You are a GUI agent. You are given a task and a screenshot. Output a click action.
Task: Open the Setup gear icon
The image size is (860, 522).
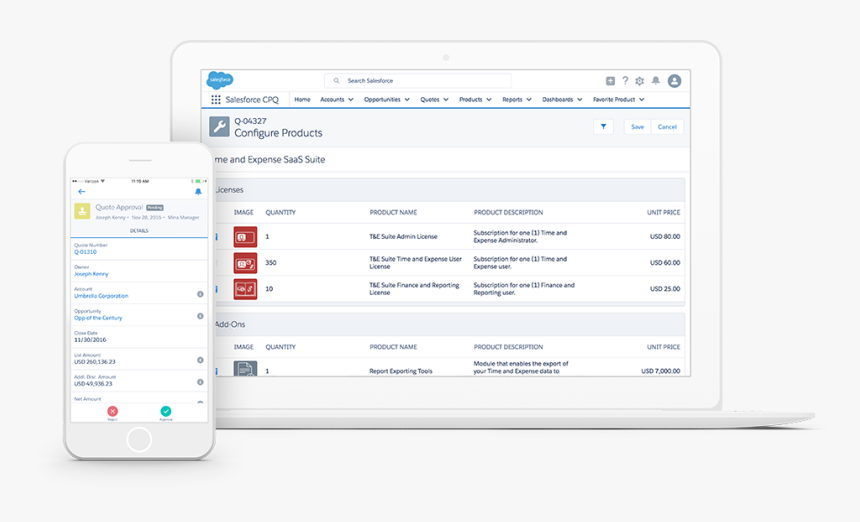pos(640,81)
